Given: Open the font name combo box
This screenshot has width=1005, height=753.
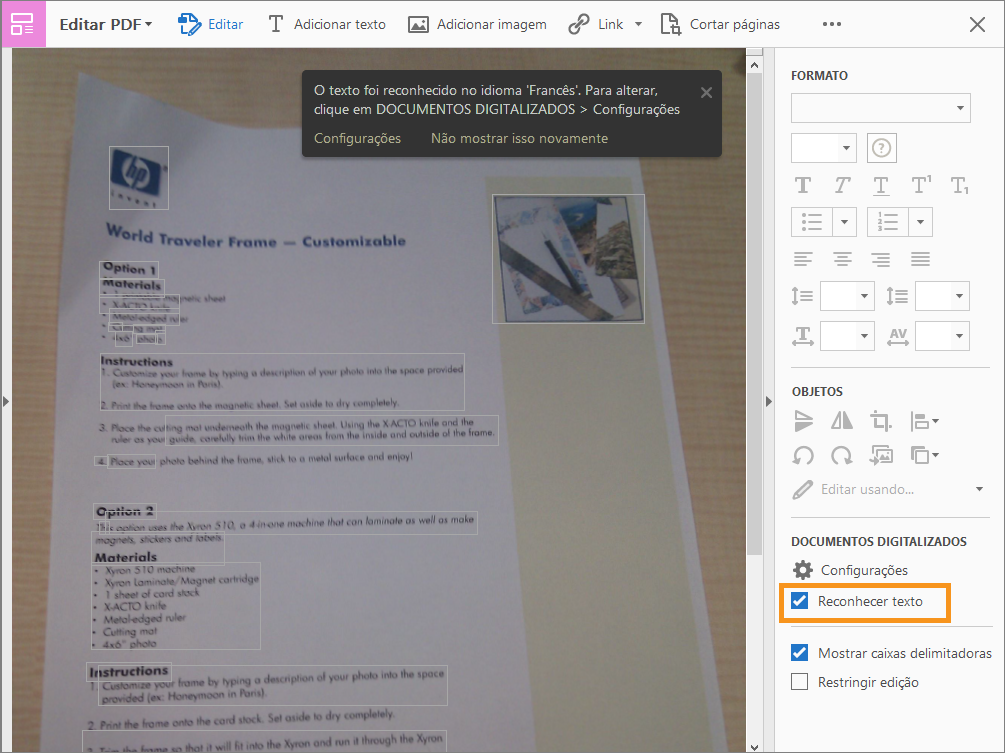Looking at the screenshot, I should click(881, 108).
